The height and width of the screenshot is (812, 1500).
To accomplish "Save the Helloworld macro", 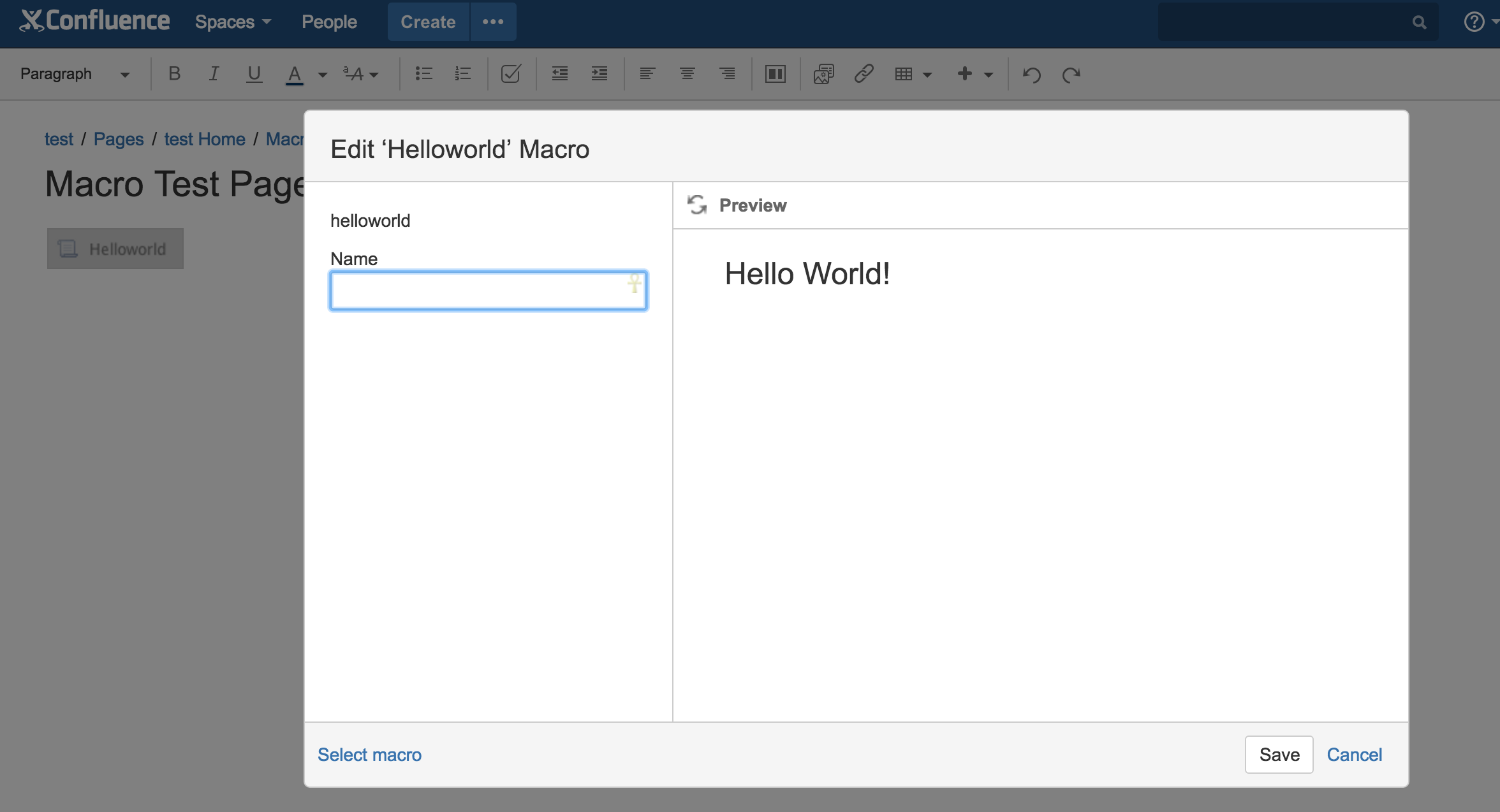I will coord(1279,755).
